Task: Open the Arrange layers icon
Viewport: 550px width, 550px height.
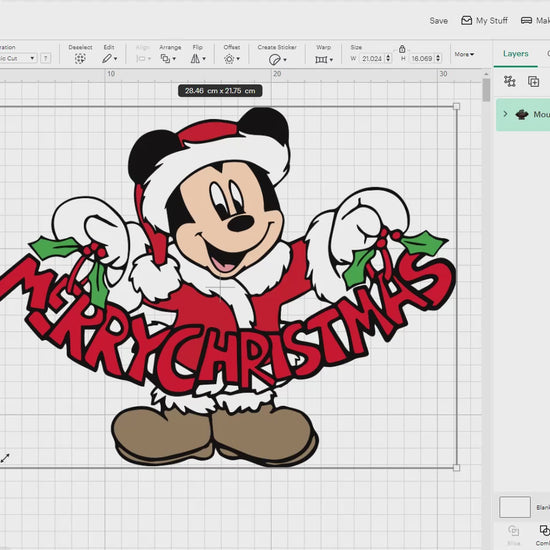Action: [165, 59]
